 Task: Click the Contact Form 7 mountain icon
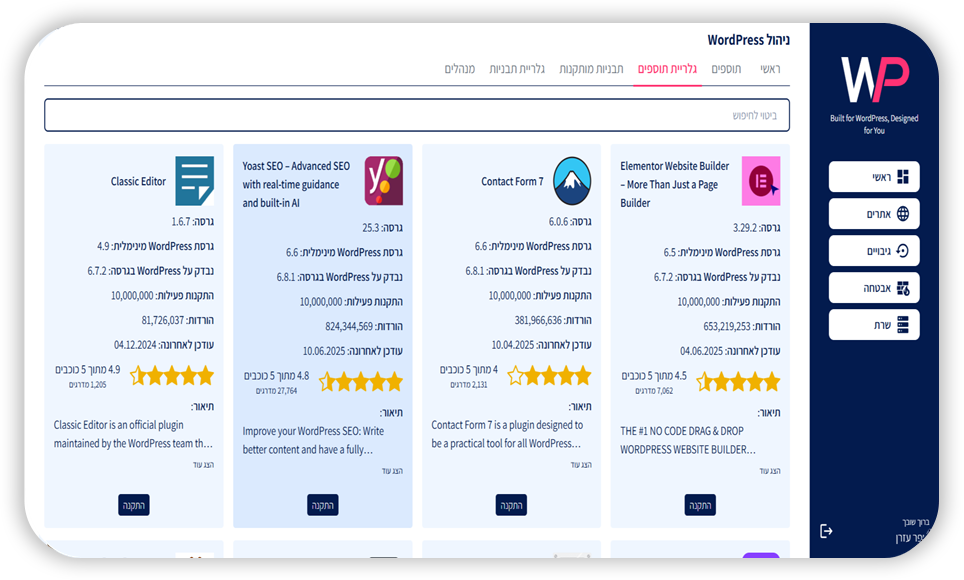point(572,181)
